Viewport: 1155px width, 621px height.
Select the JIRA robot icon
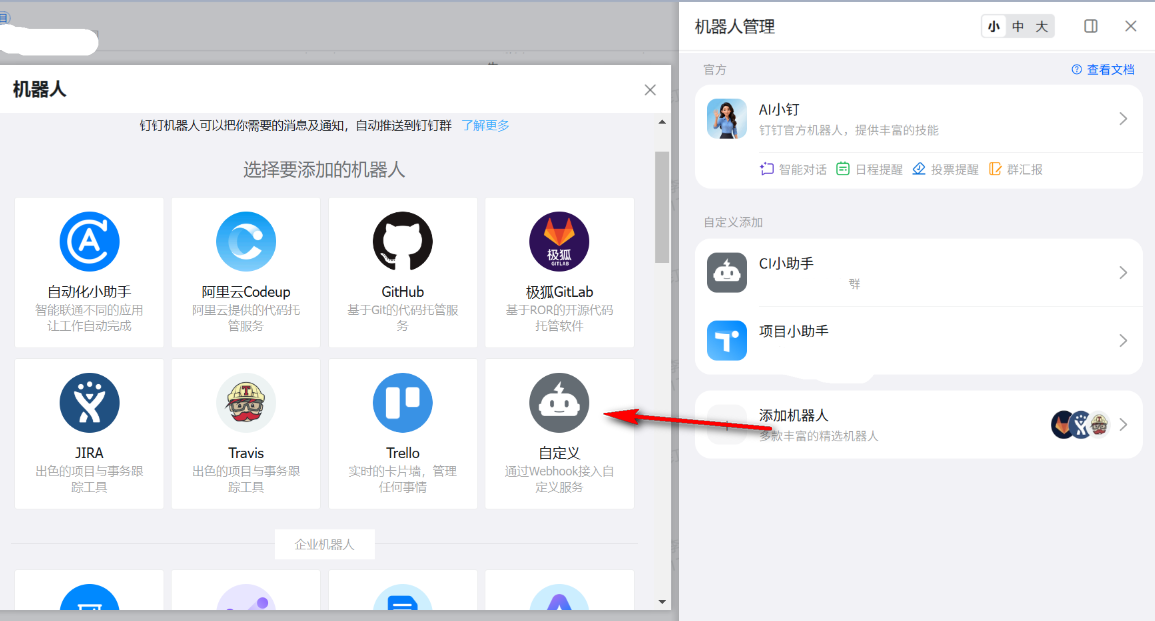[89, 403]
